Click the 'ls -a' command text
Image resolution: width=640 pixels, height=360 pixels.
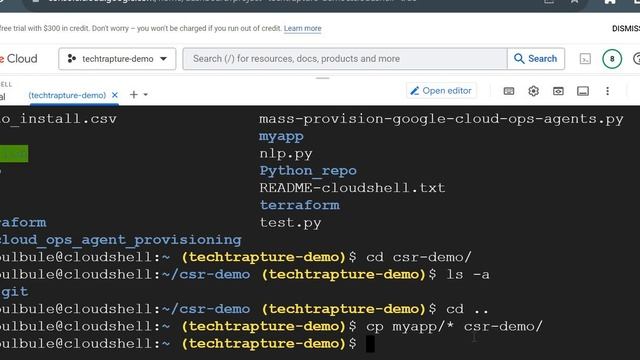pos(468,274)
